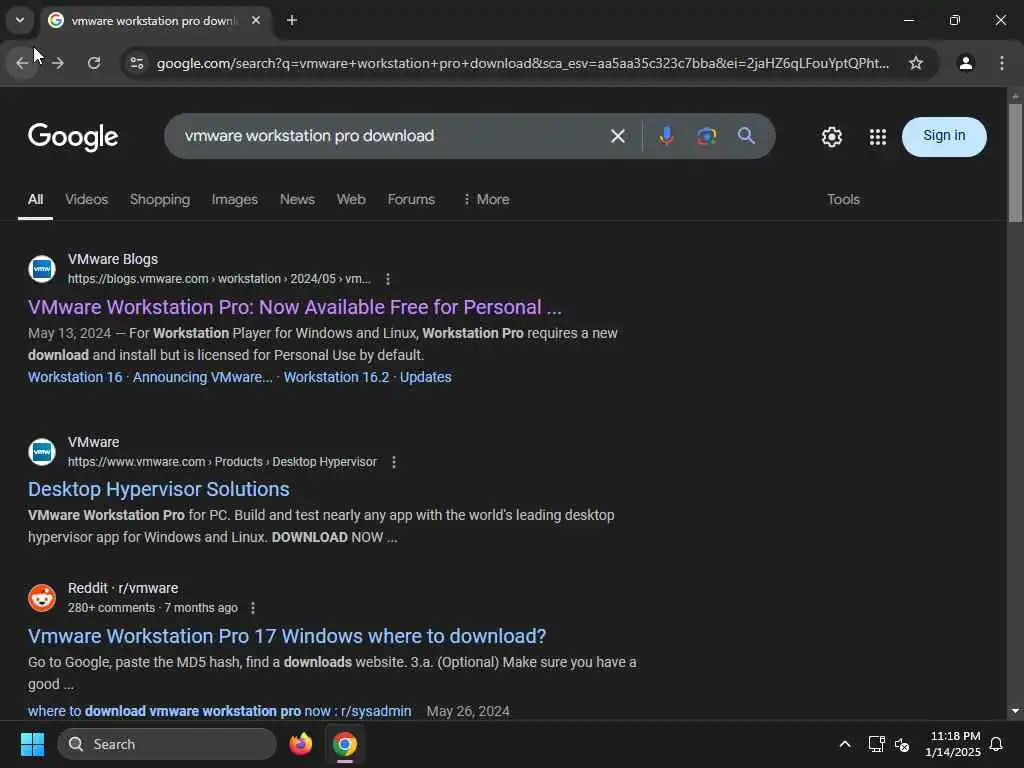Open options for Reddit result
The height and width of the screenshot is (768, 1024).
[x=253, y=608]
